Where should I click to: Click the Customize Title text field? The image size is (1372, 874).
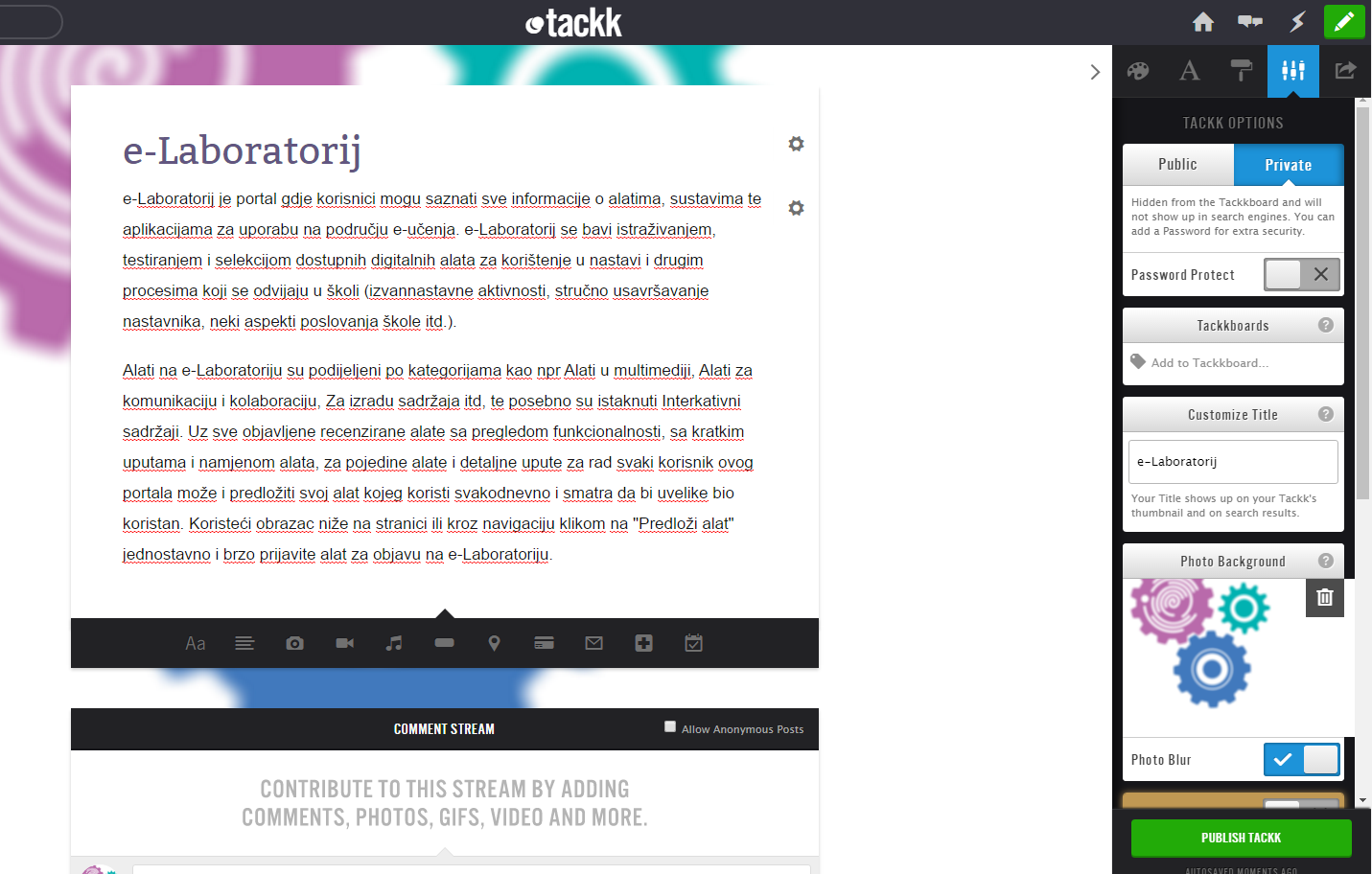tap(1233, 462)
